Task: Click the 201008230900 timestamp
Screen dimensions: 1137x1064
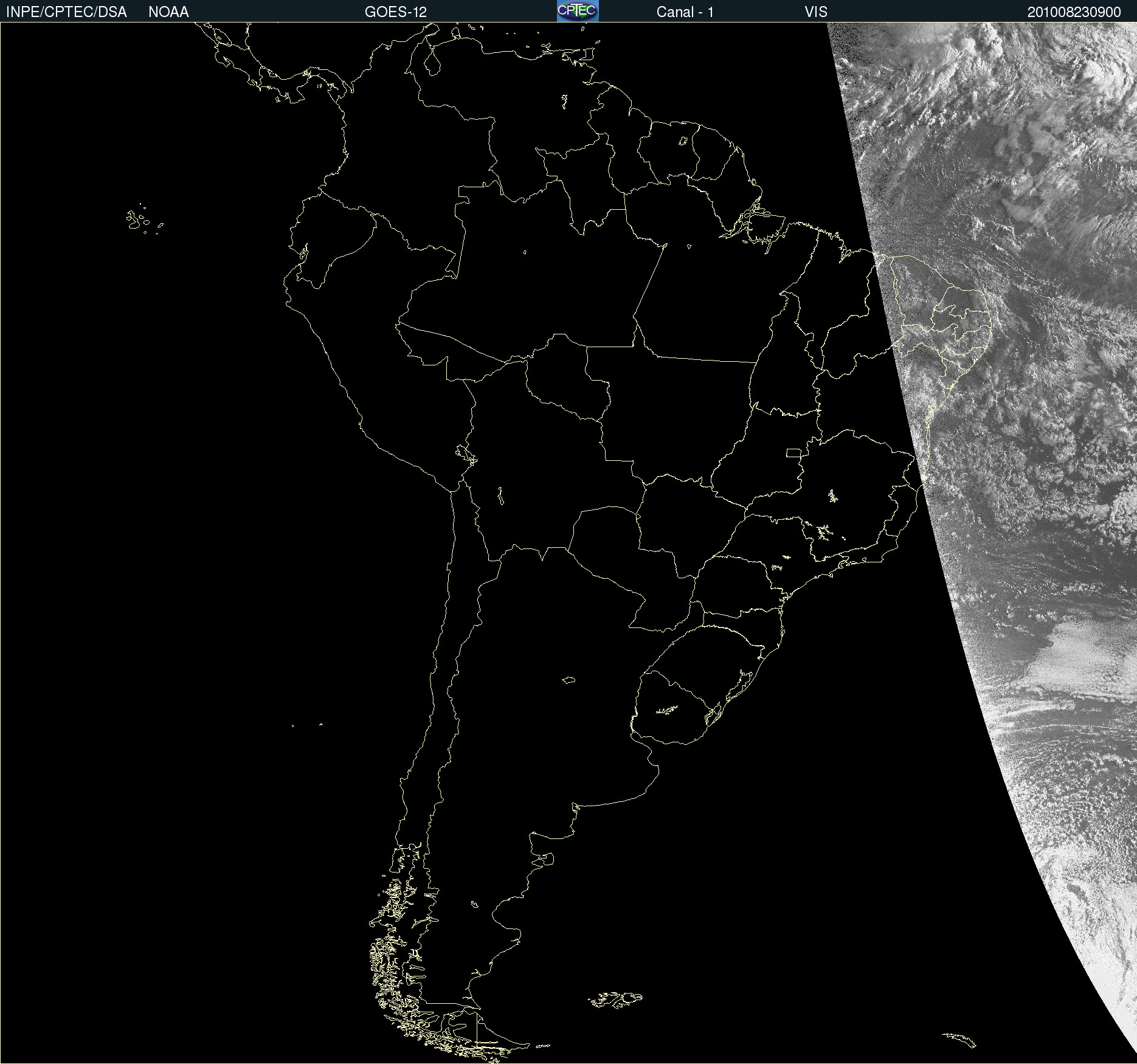Action: click(1074, 12)
